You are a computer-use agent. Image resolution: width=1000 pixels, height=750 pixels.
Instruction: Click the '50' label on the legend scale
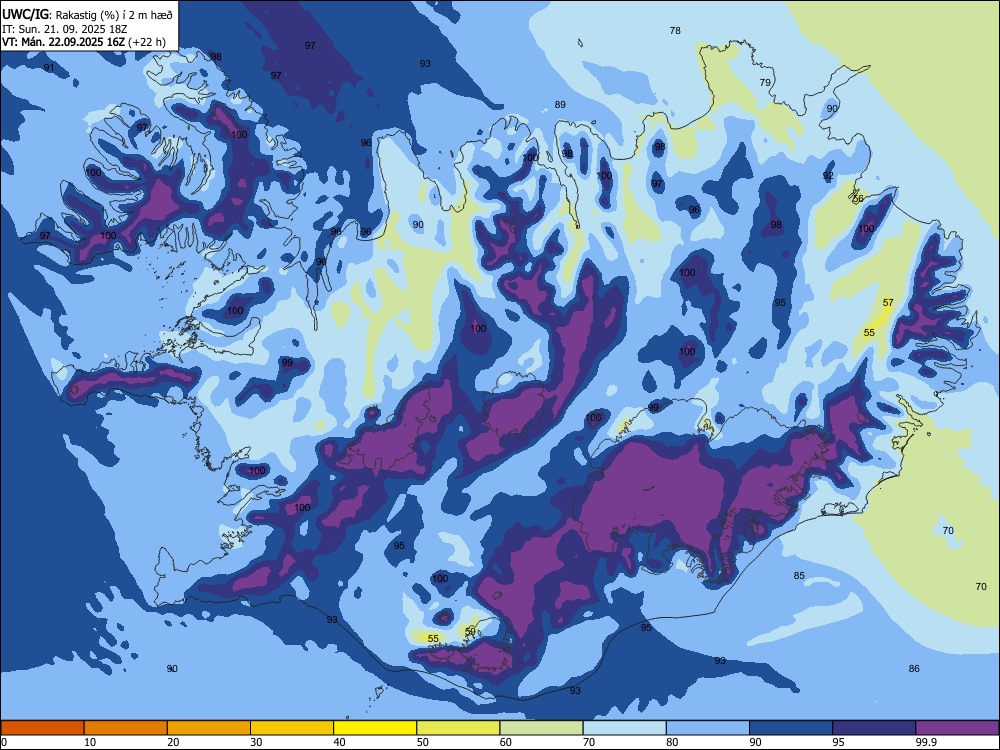[x=423, y=742]
